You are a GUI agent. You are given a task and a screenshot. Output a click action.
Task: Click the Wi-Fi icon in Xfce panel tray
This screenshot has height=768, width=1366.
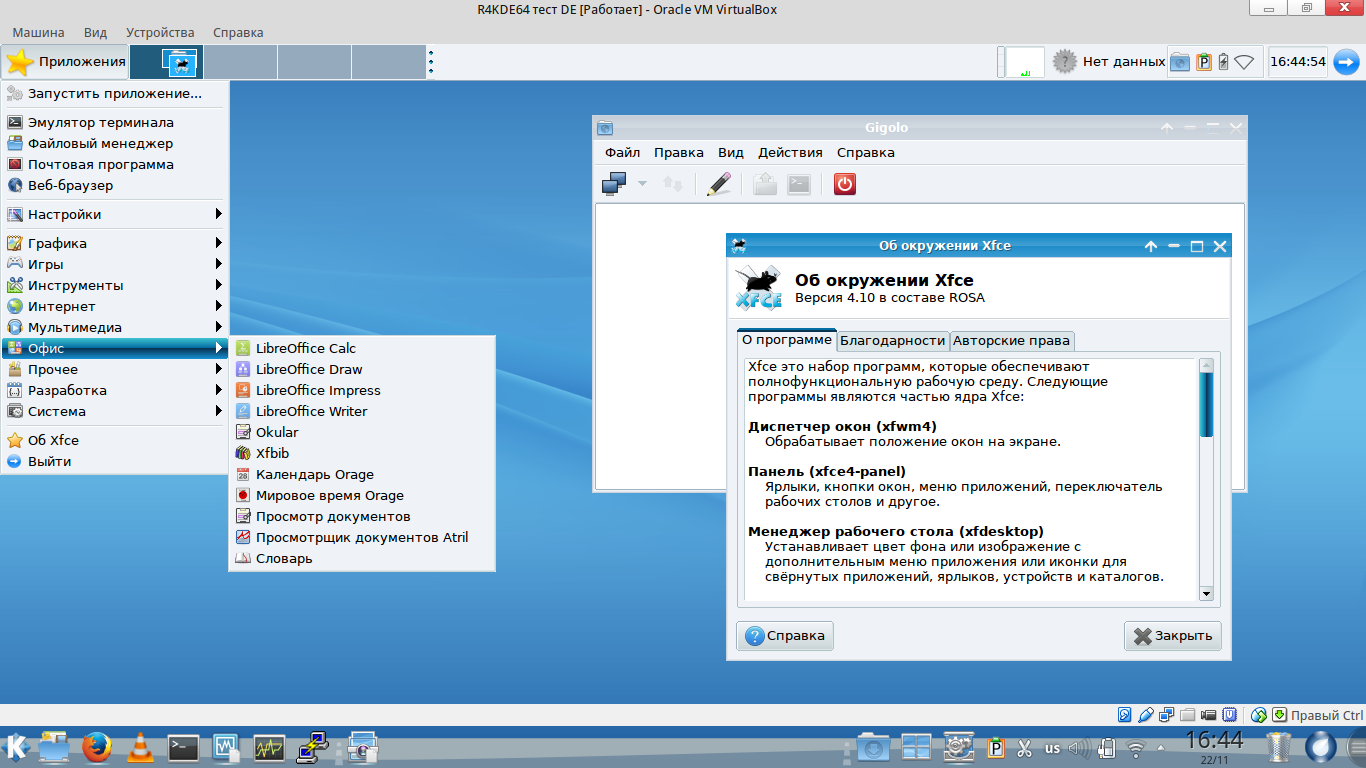coord(1244,62)
